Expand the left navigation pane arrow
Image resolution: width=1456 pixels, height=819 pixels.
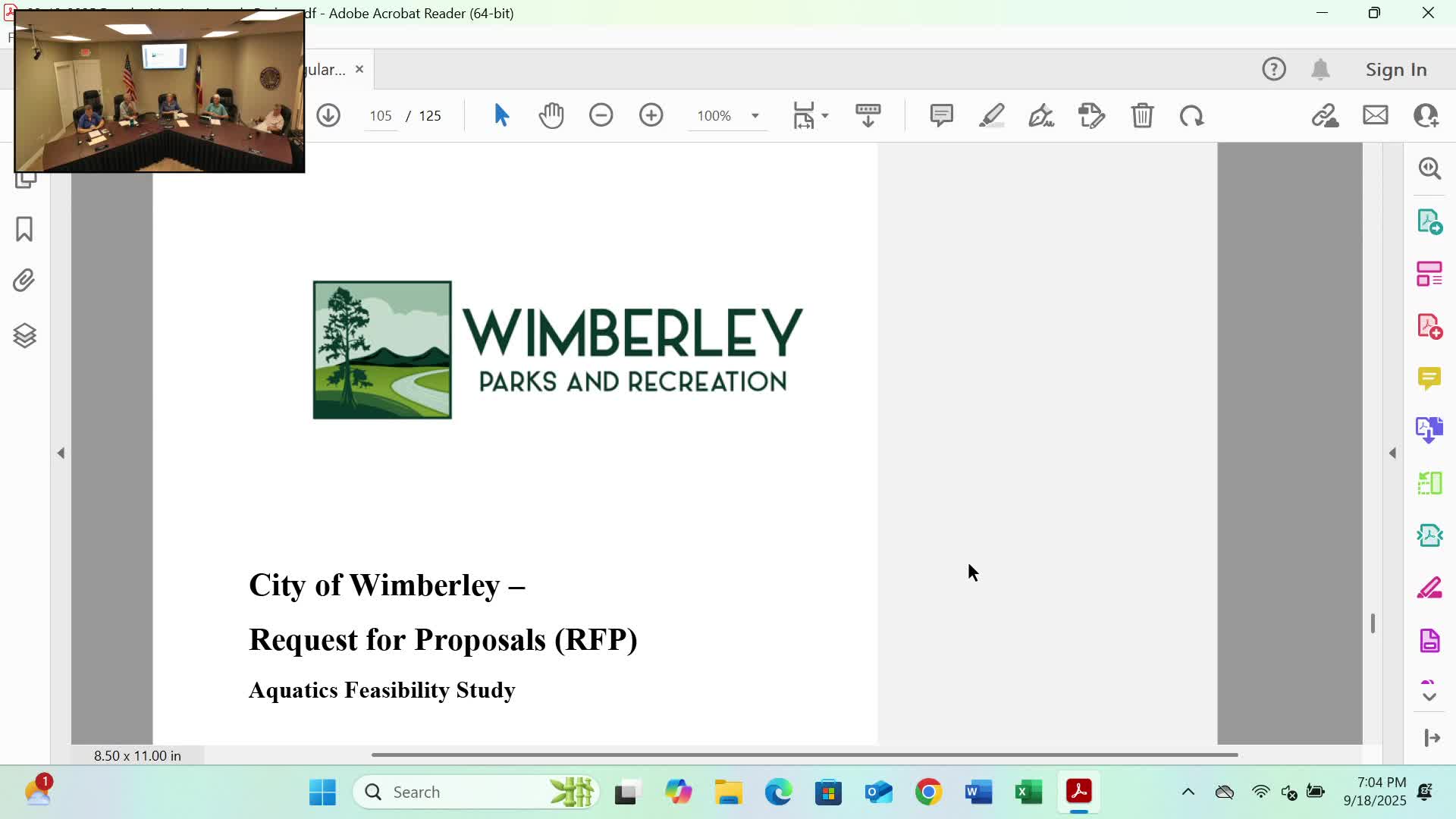tap(61, 453)
